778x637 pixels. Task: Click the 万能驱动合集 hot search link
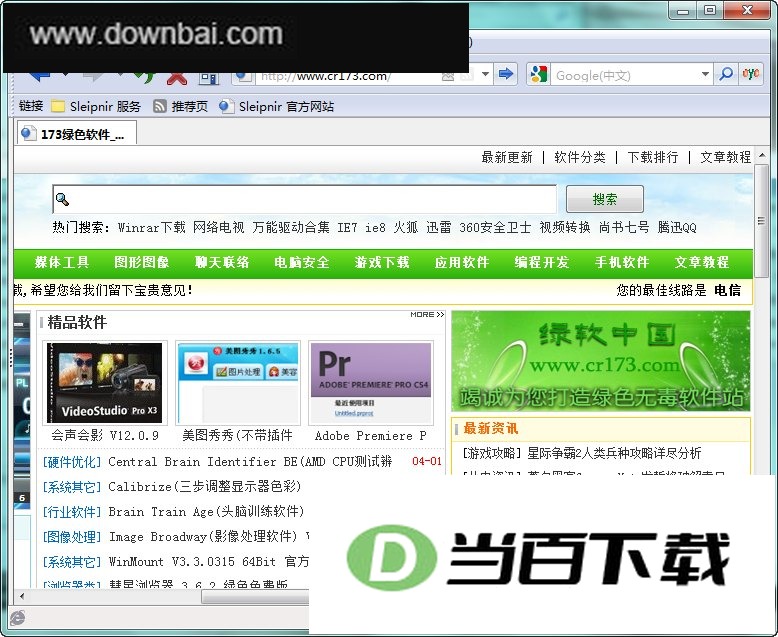pyautogui.click(x=291, y=228)
